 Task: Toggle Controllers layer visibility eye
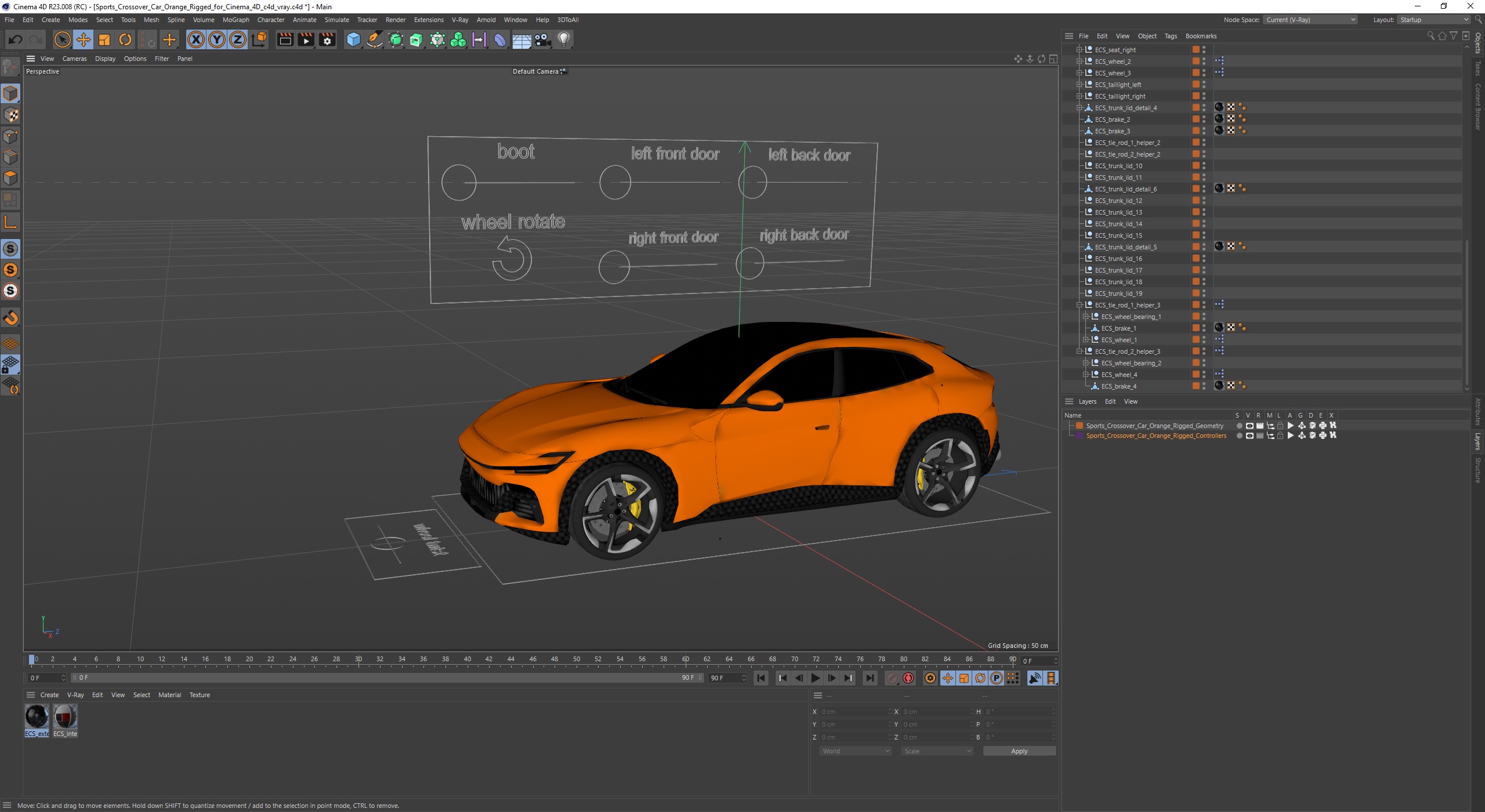tap(1249, 436)
